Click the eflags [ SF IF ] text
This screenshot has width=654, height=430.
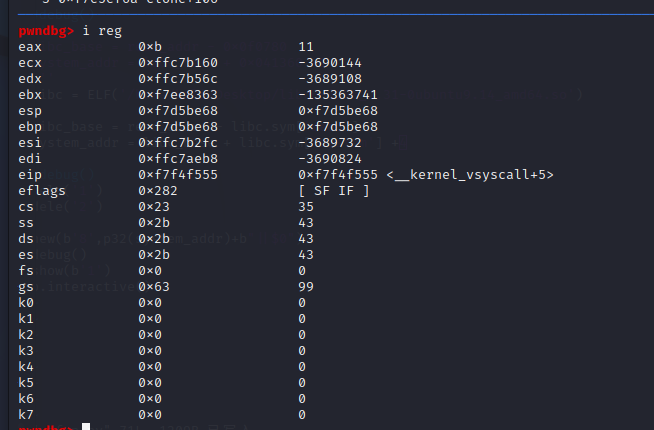pos(334,191)
